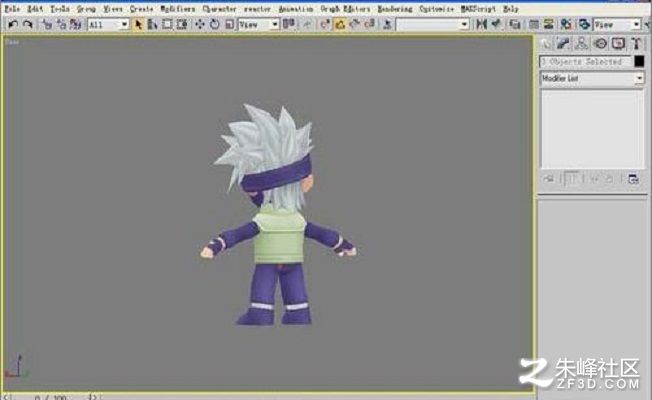The image size is (652, 400).
Task: Click the Unlink Selection tool
Action: pyautogui.click(x=61, y=25)
